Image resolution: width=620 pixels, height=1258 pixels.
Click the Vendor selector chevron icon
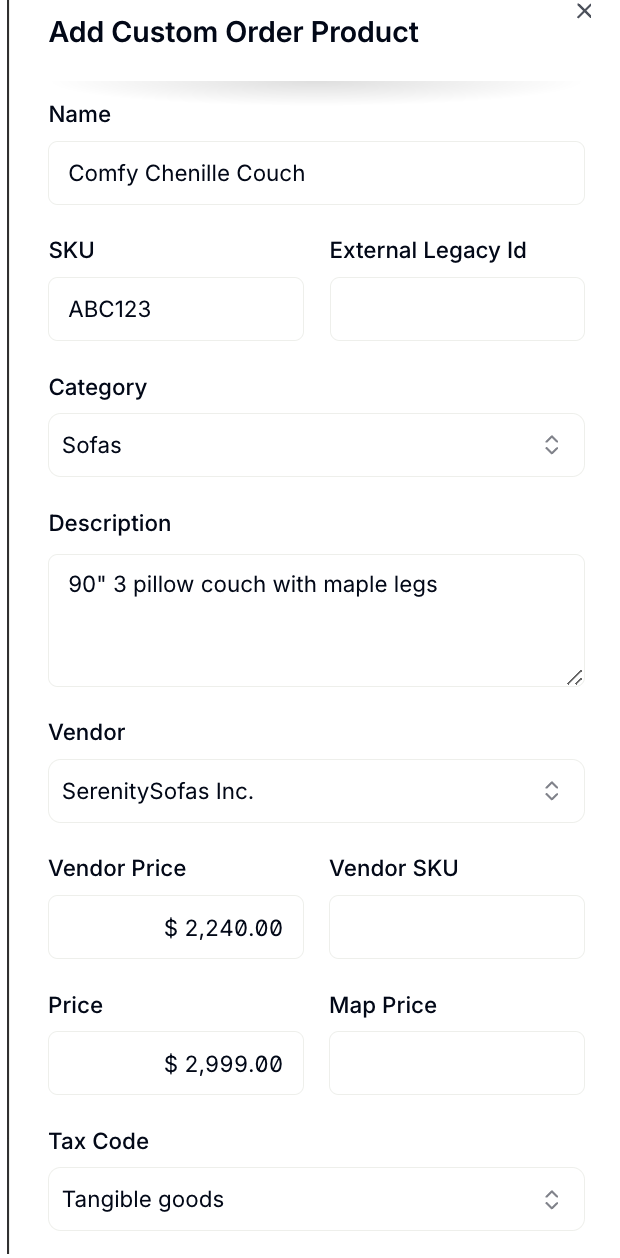551,791
